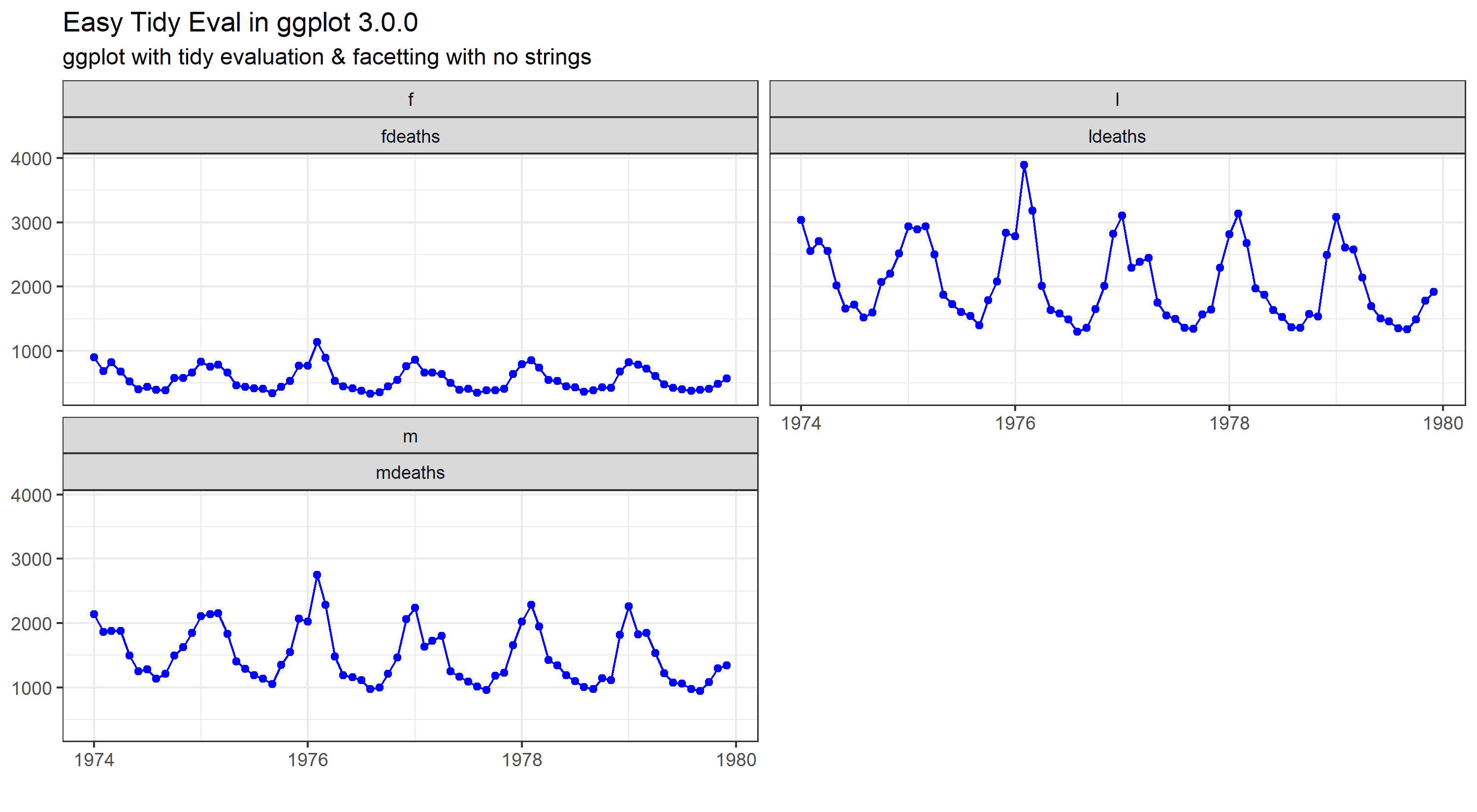Screen dimensions: 1477x812
Task: Click the 1974 x-axis label under the mdeaths panel
Action: 94,760
